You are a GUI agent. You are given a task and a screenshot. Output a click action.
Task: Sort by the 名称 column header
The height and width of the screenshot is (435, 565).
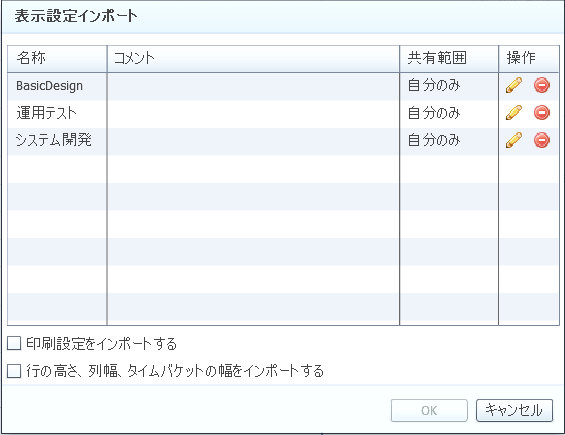pos(57,59)
